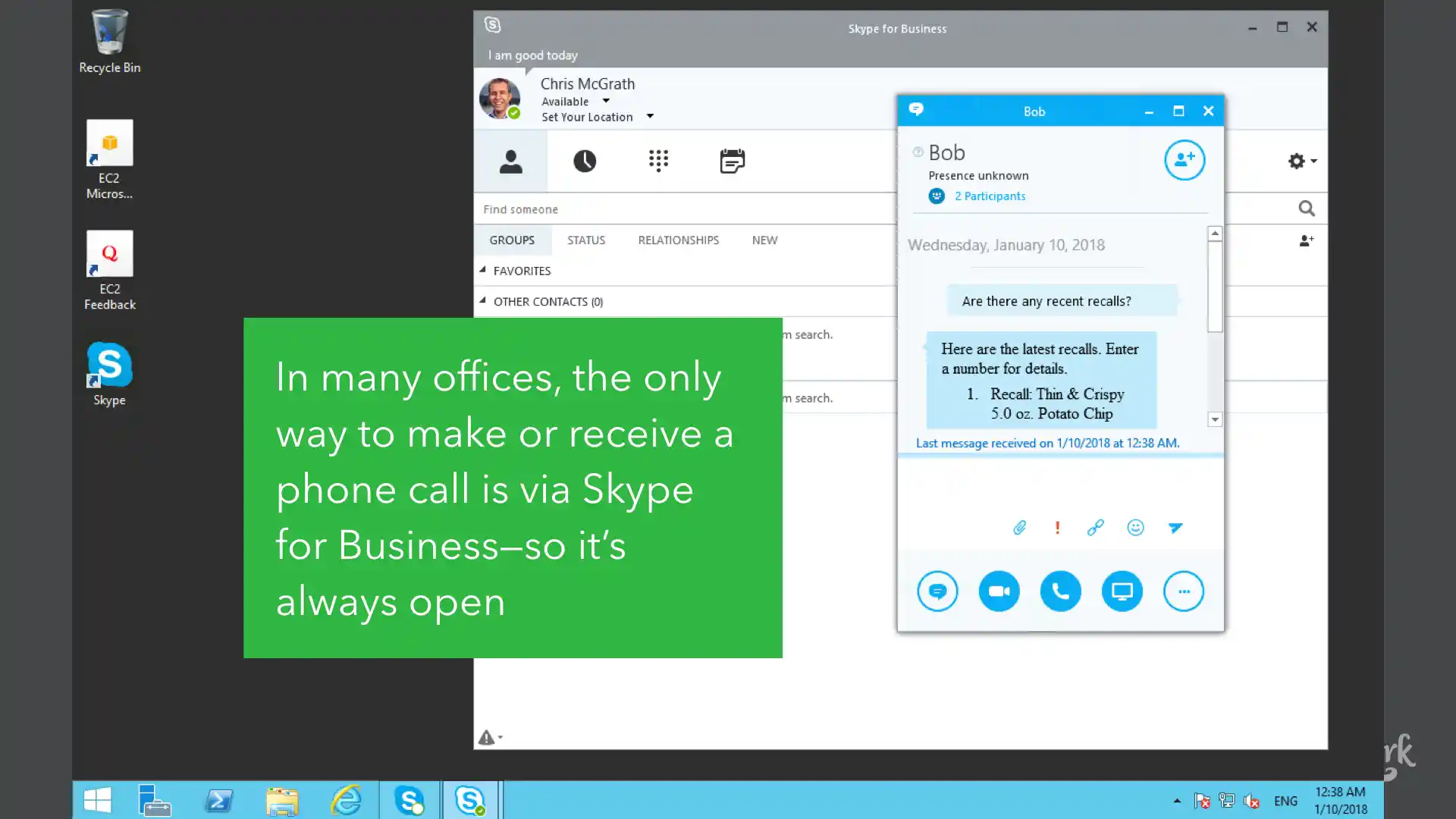
Task: Toggle the high importance exclamation mark
Action: click(1057, 528)
